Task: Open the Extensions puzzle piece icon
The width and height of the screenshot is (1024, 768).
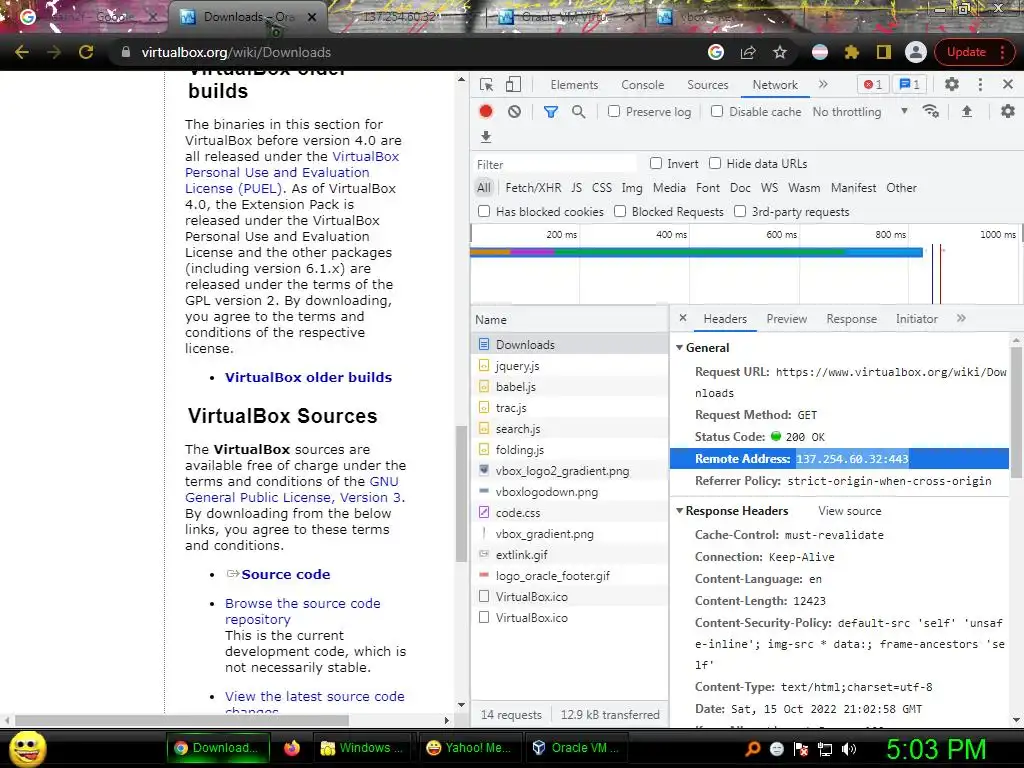Action: 852,52
